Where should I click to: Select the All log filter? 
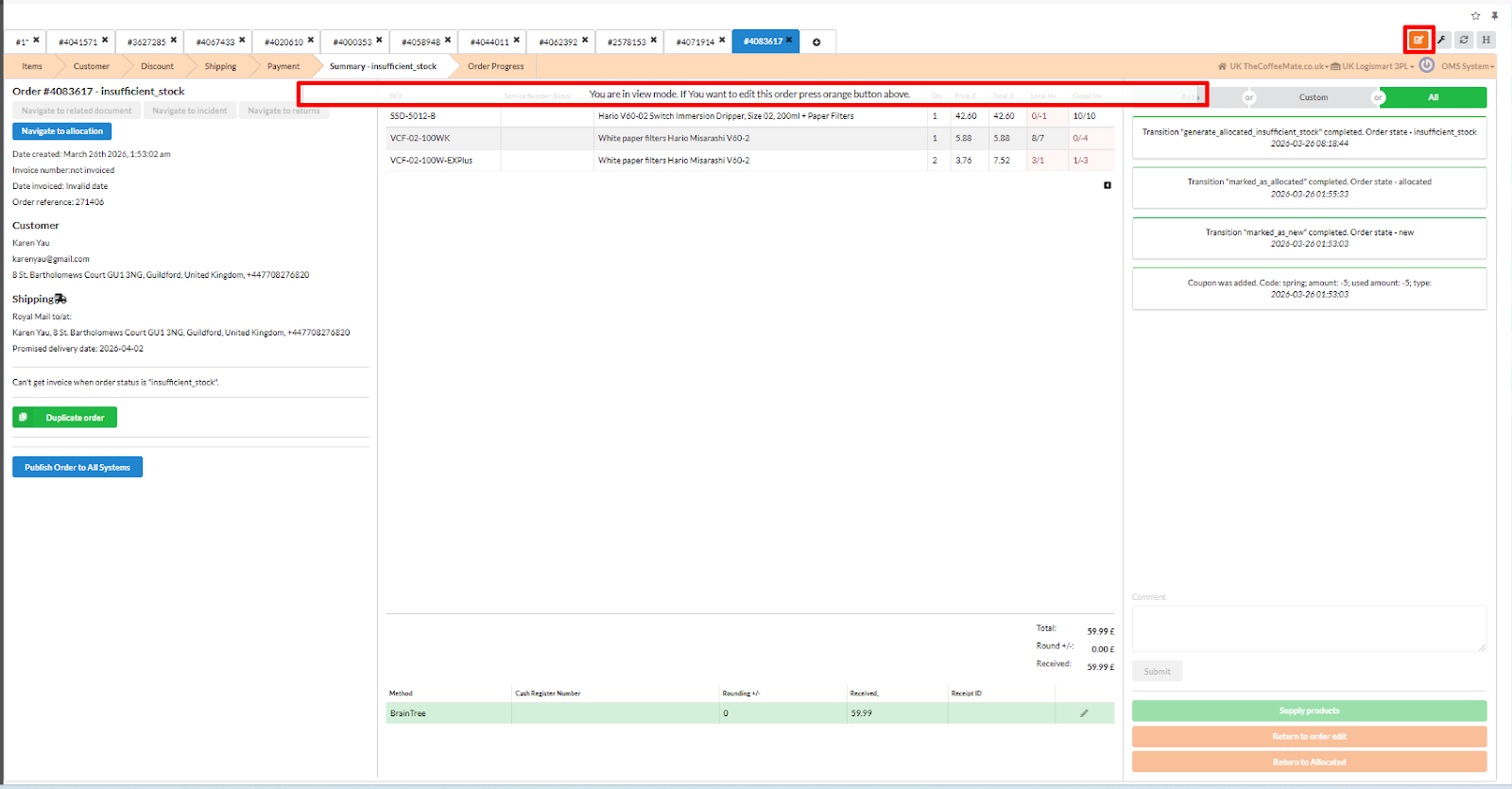coord(1433,97)
